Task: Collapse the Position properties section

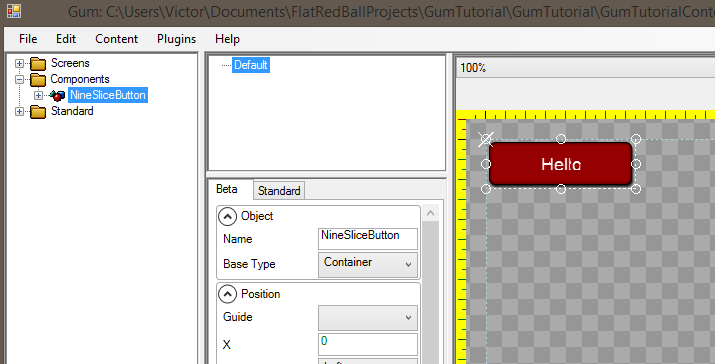Action: point(227,294)
